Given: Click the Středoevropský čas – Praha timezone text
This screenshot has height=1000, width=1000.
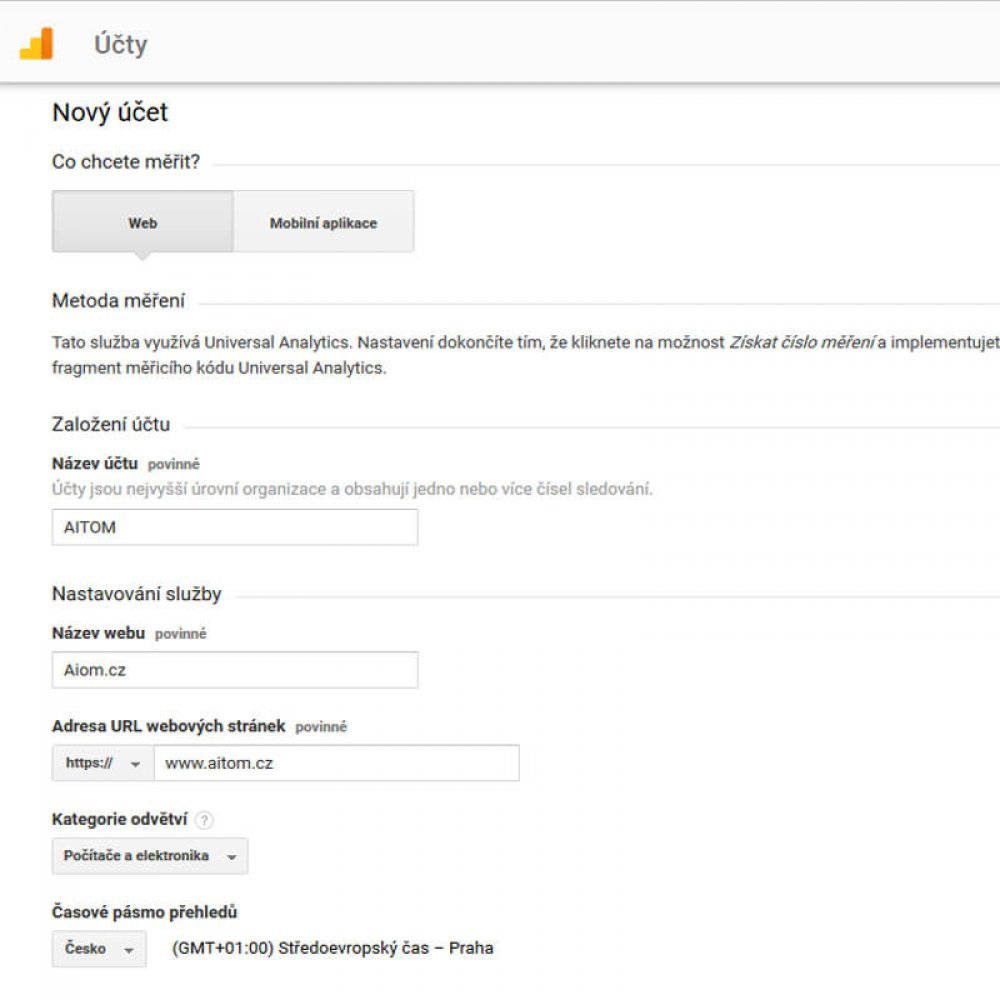Looking at the screenshot, I should tap(333, 948).
